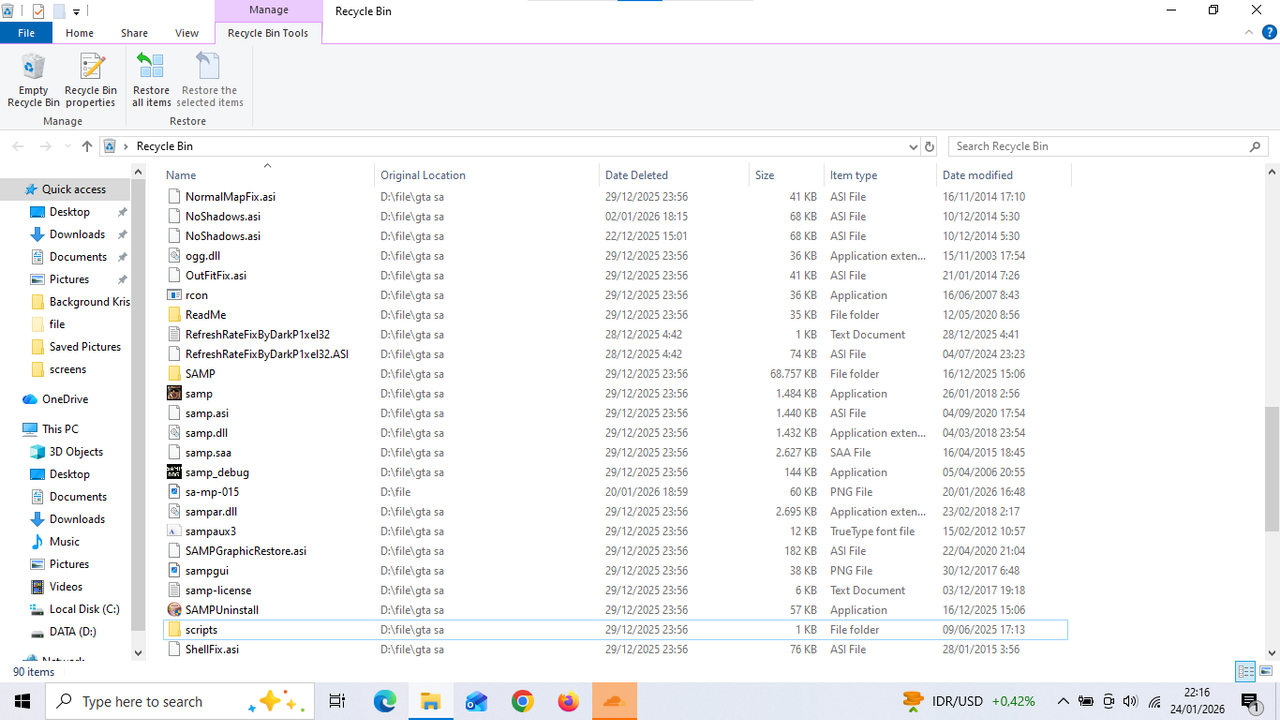Viewport: 1280px width, 720px height.
Task: Open Windows Start menu
Action: coord(22,701)
